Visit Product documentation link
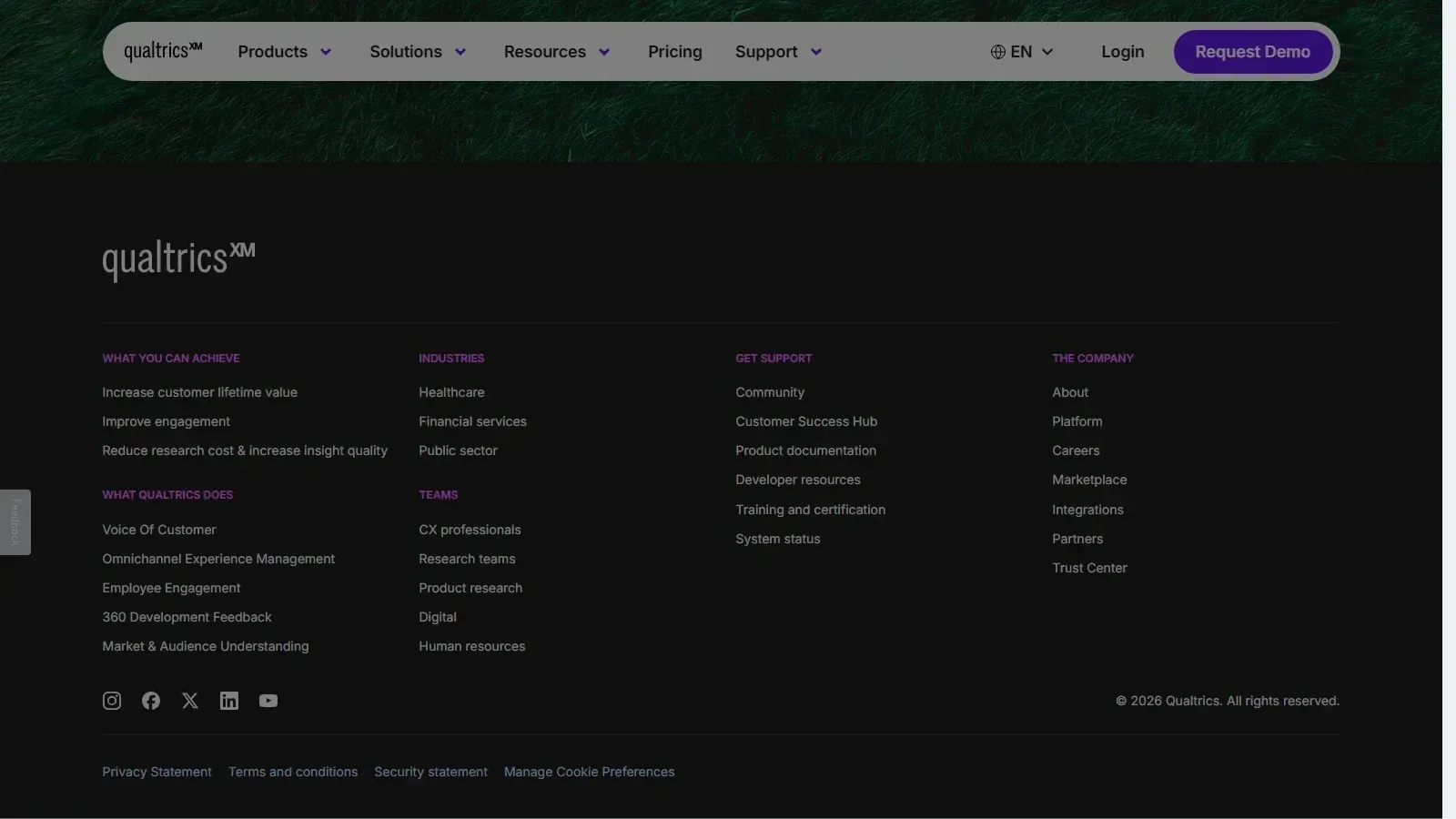This screenshot has width=1456, height=819. 805,450
